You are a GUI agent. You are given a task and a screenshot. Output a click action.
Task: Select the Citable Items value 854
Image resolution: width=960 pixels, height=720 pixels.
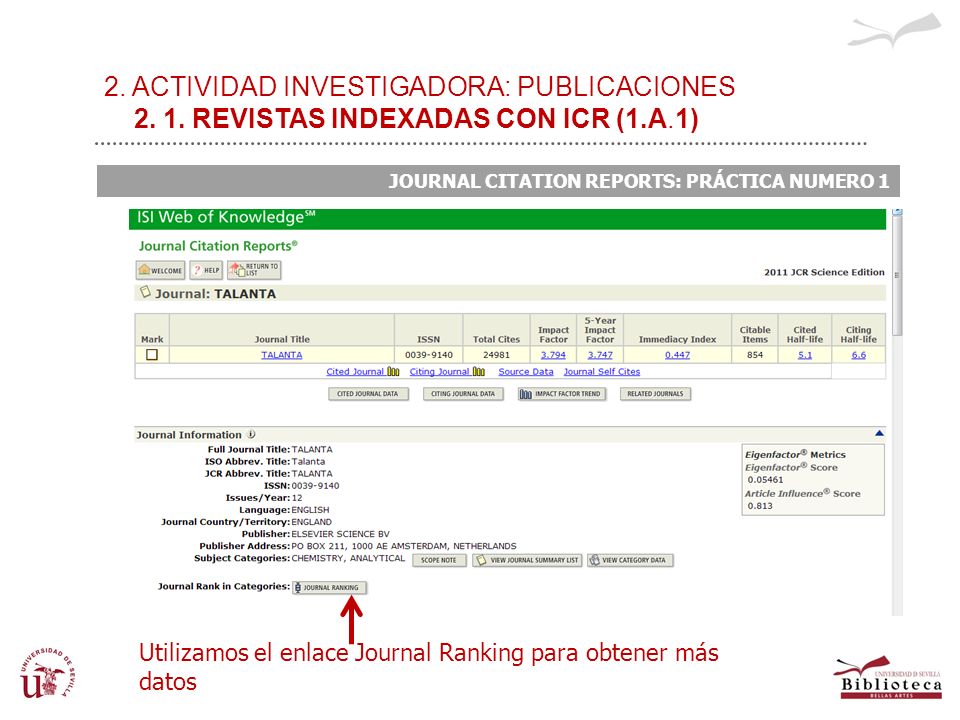click(755, 354)
